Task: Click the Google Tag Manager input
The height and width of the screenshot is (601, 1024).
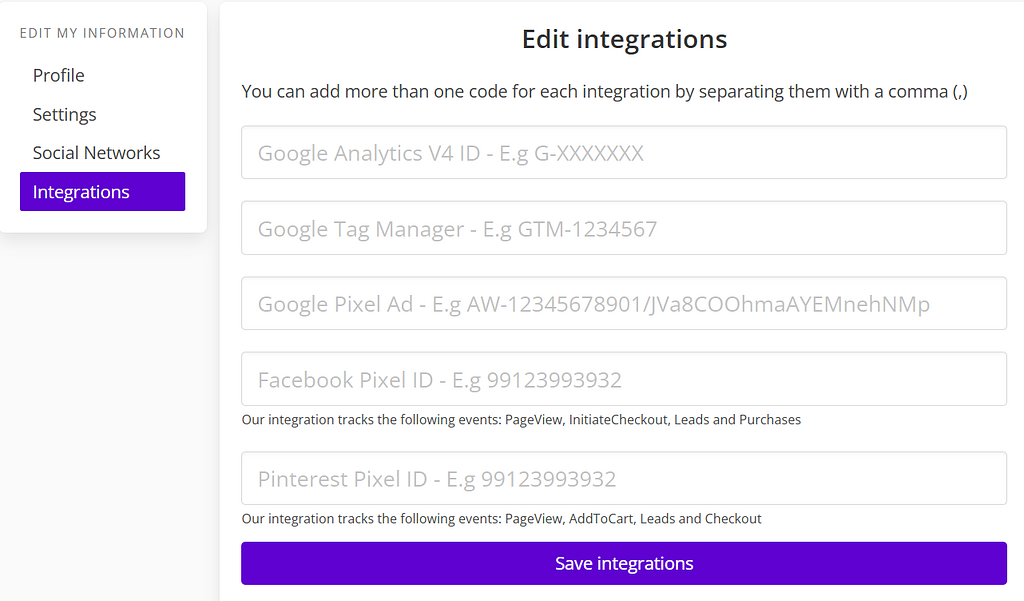Action: [x=623, y=229]
